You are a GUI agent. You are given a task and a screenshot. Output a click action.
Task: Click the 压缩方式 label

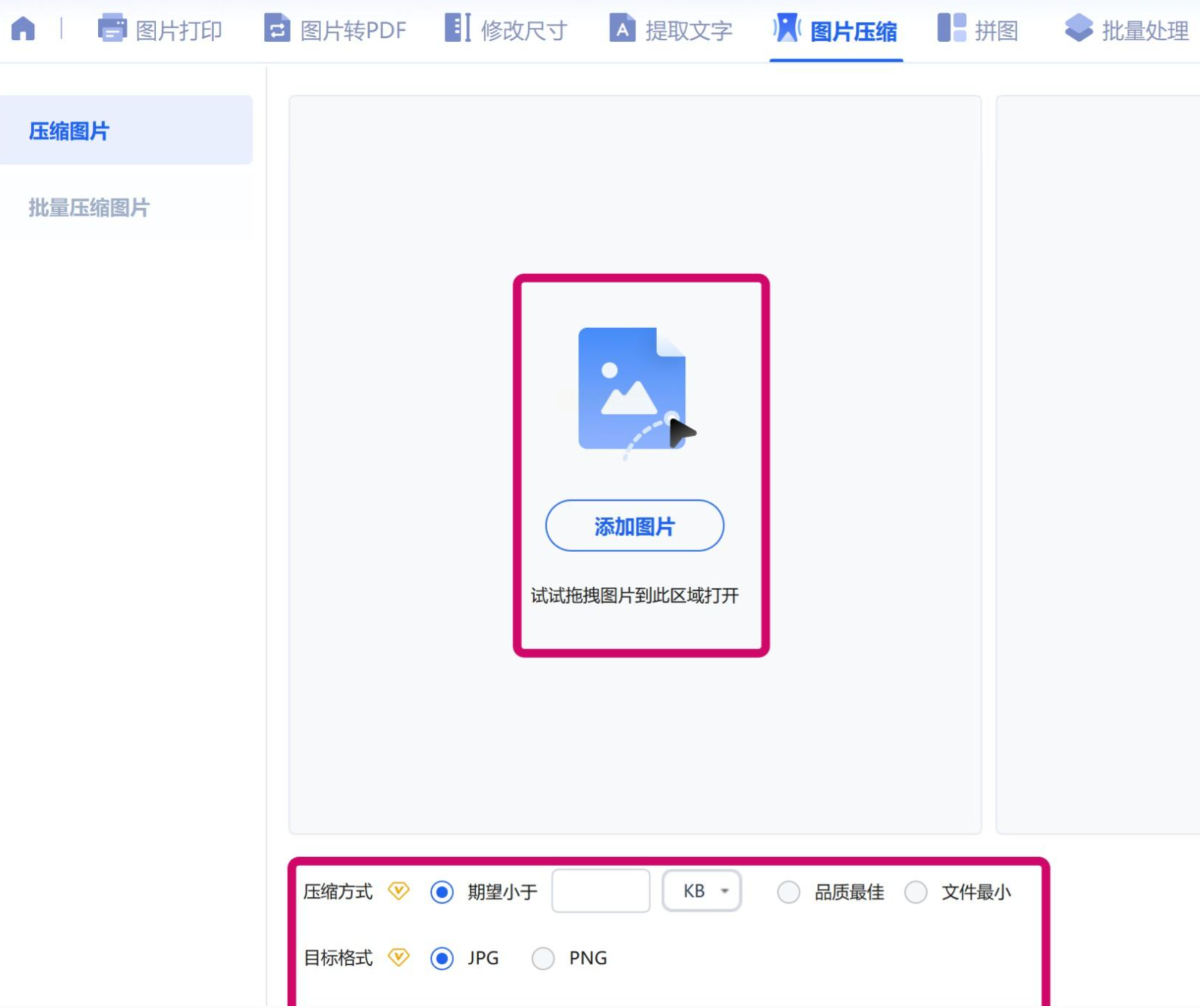[338, 892]
